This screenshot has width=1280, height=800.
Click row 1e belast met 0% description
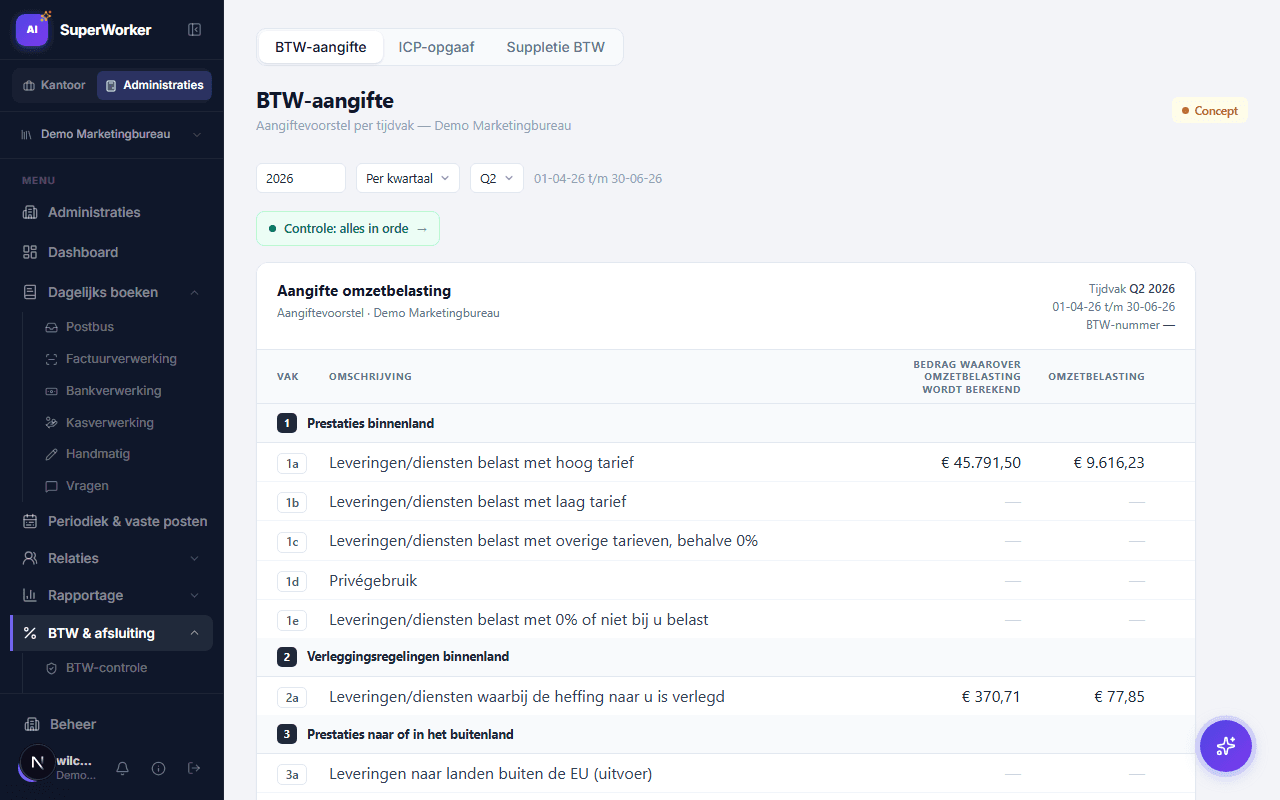519,620
